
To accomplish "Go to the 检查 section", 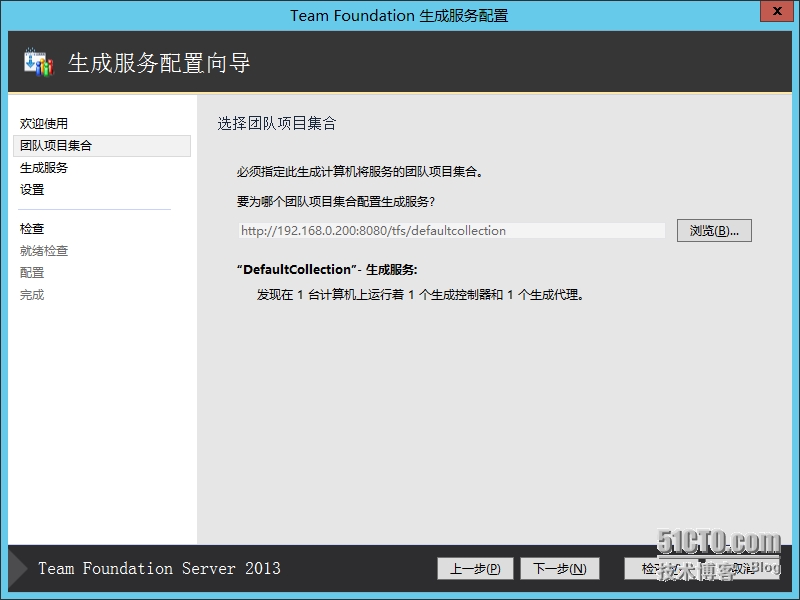I will 32,229.
